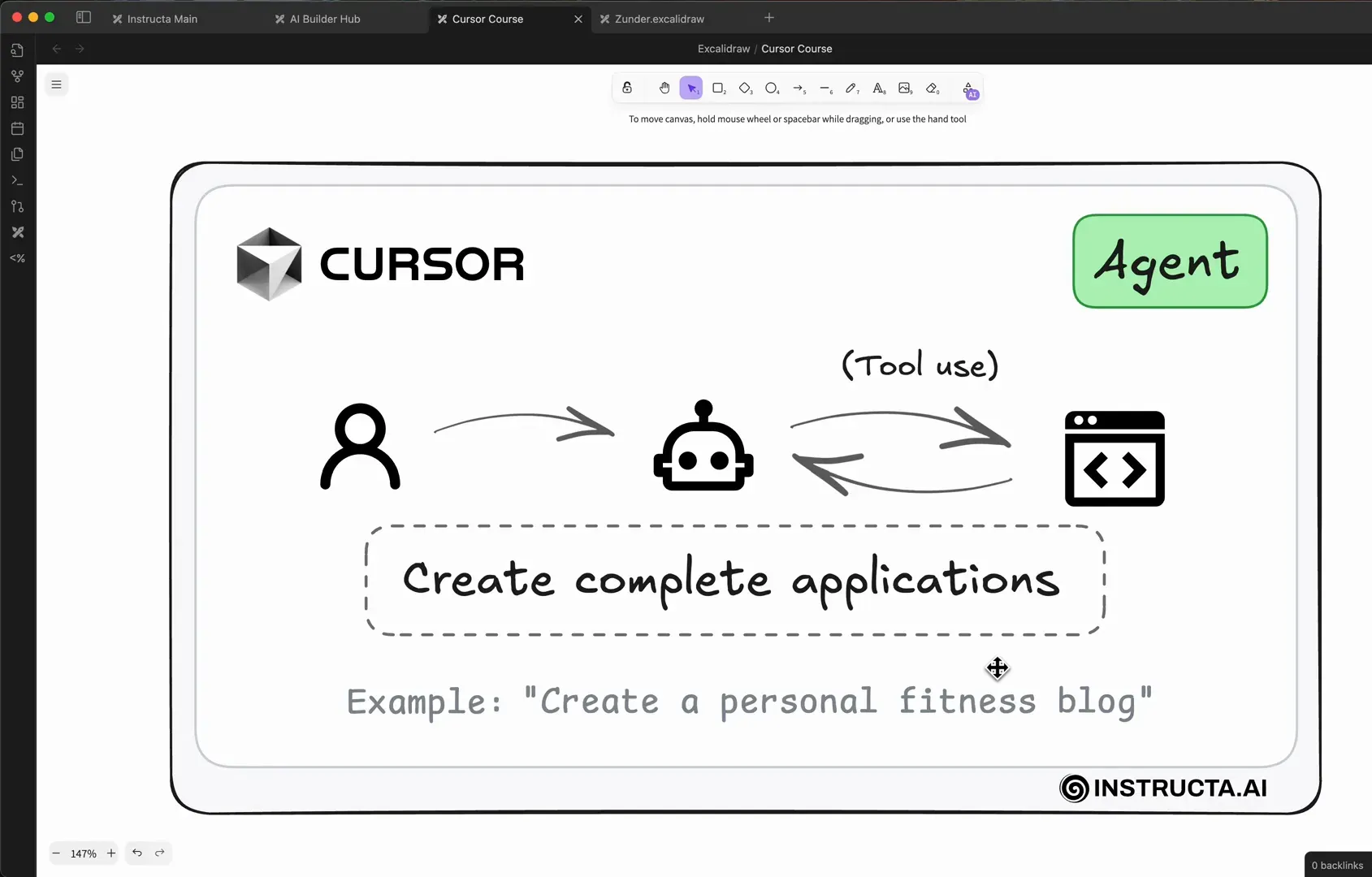1372x877 pixels.
Task: Select the Draw pencil tool
Action: click(x=851, y=88)
